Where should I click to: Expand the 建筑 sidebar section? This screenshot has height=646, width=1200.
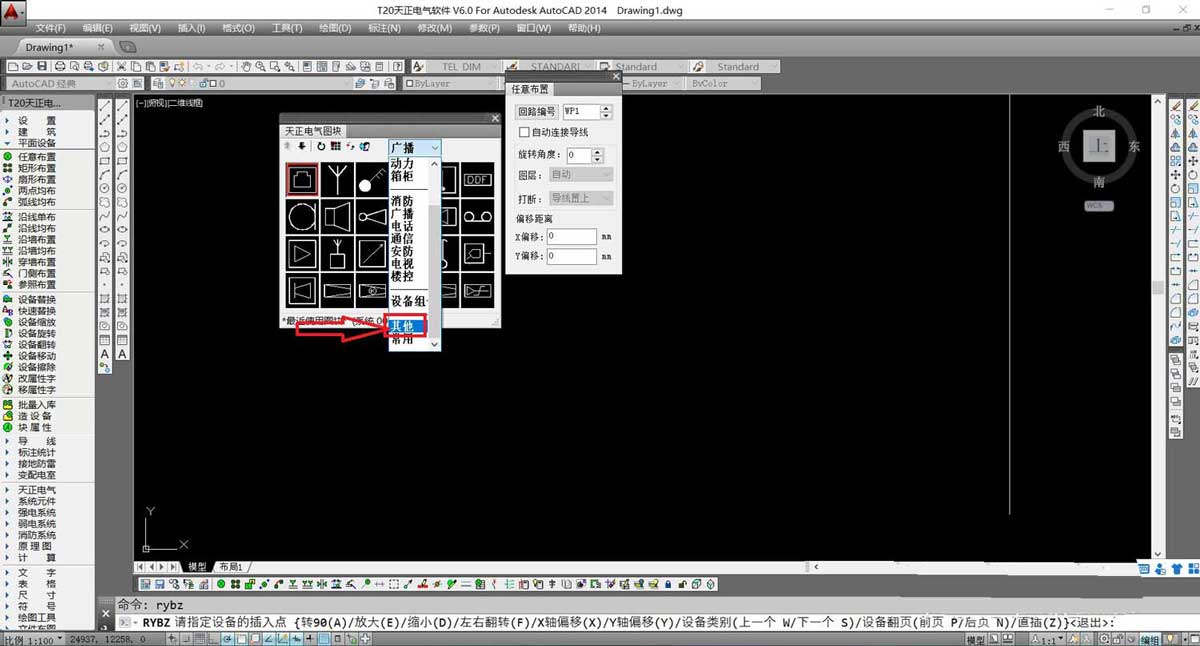(x=36, y=131)
